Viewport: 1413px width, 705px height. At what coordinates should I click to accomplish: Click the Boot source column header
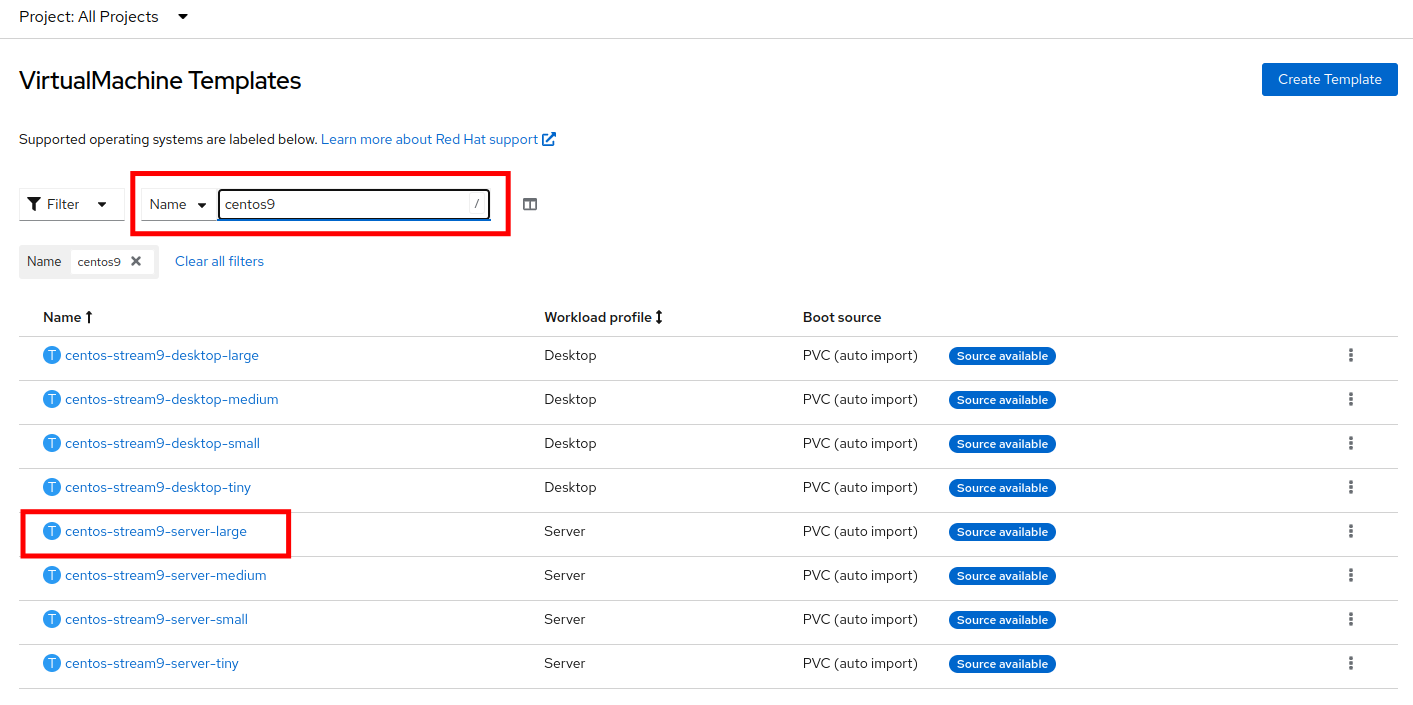pyautogui.click(x=842, y=317)
